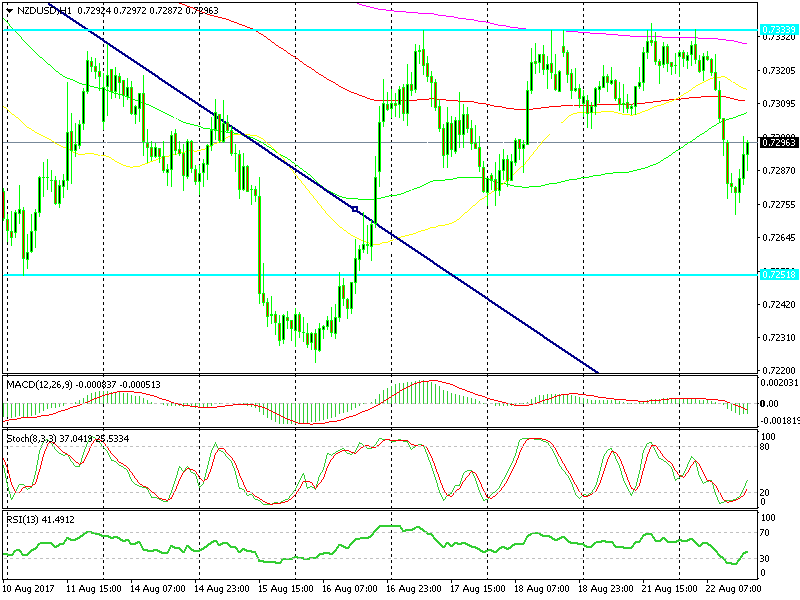Click the 0.72200 price axis label

779,370
